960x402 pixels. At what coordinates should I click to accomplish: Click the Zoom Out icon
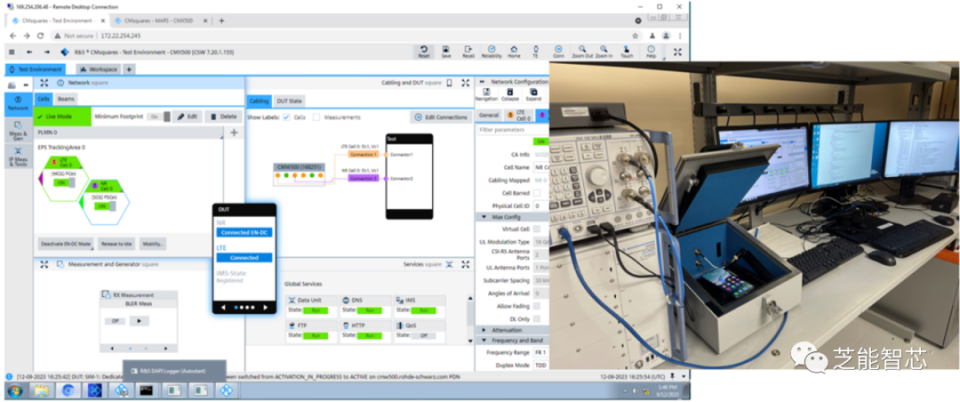tap(582, 52)
